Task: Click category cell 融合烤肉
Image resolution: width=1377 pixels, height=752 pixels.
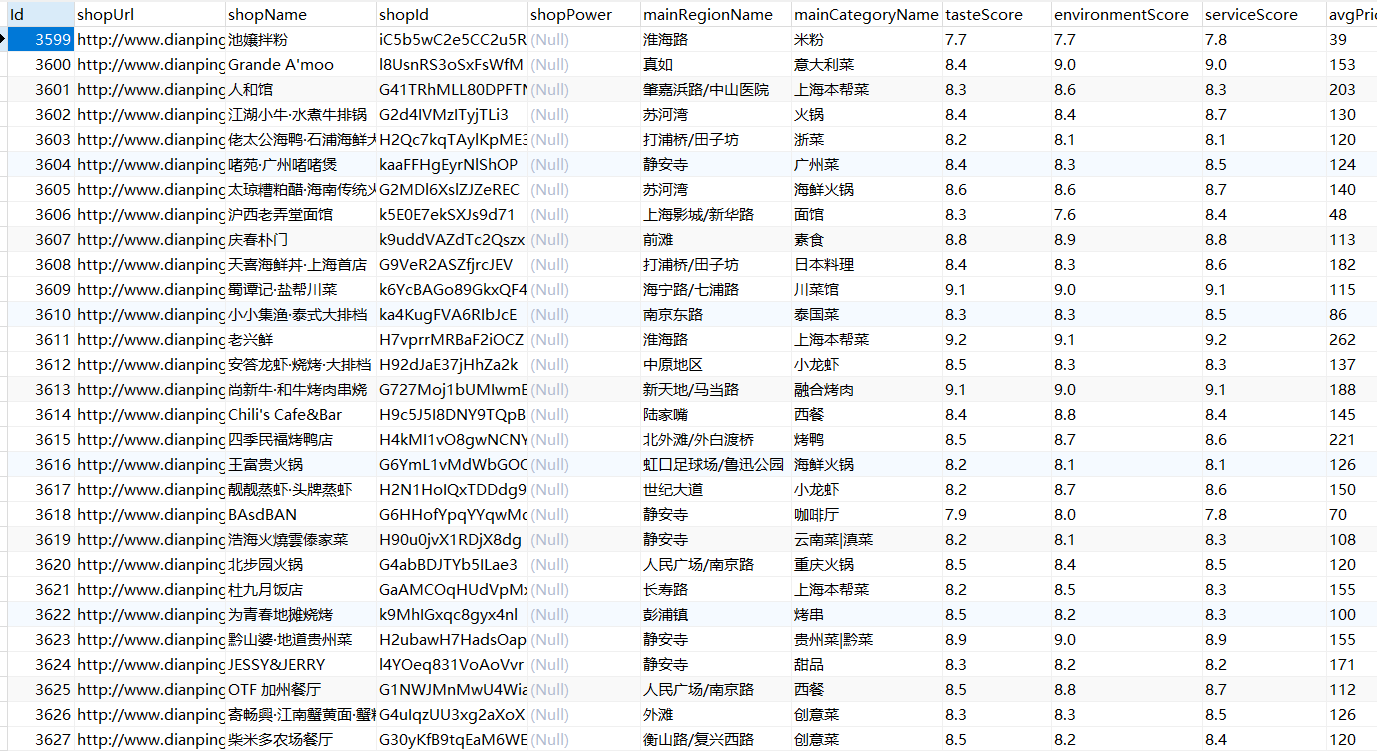Action: 867,390
